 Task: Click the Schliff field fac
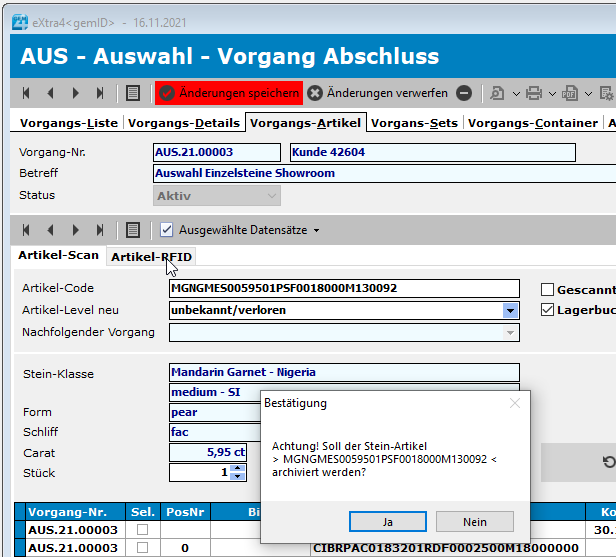(215, 432)
